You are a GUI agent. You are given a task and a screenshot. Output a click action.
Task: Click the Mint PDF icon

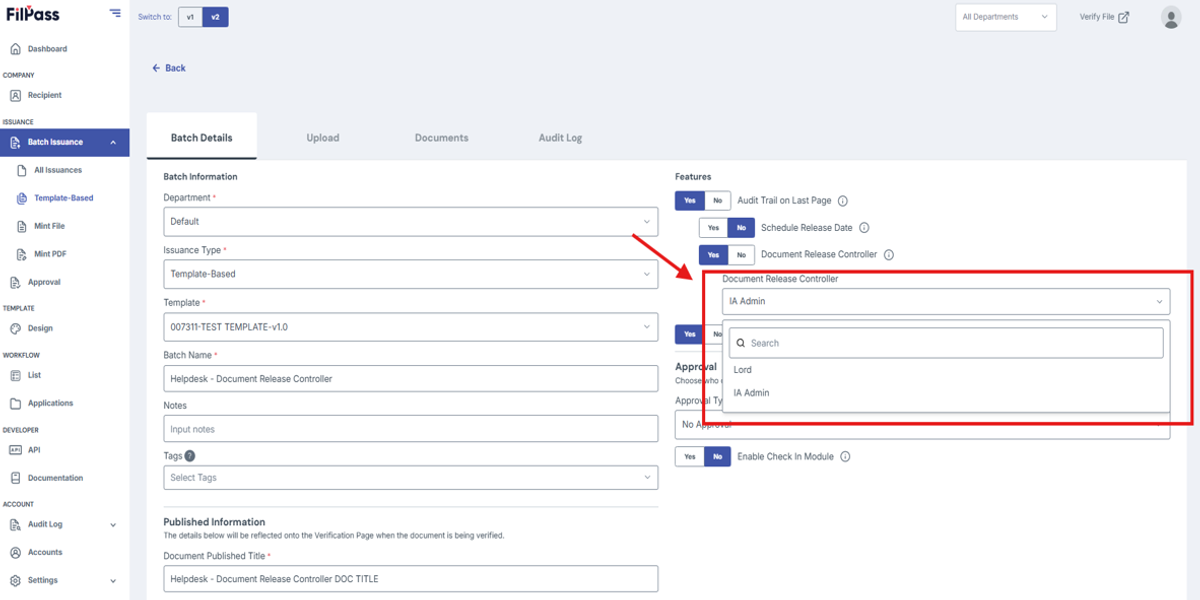[22, 254]
